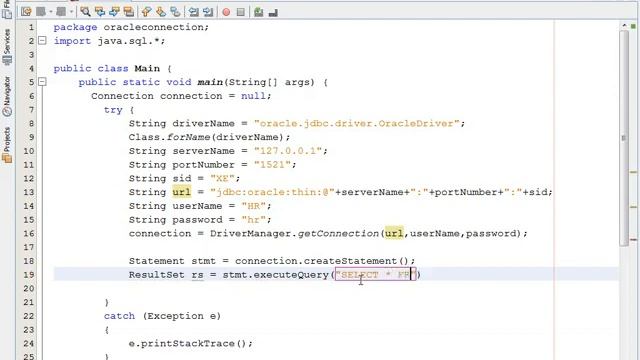Click the "jdbc:oracle:thin:@" string
Viewport: 640px width, 360px height.
272,192
